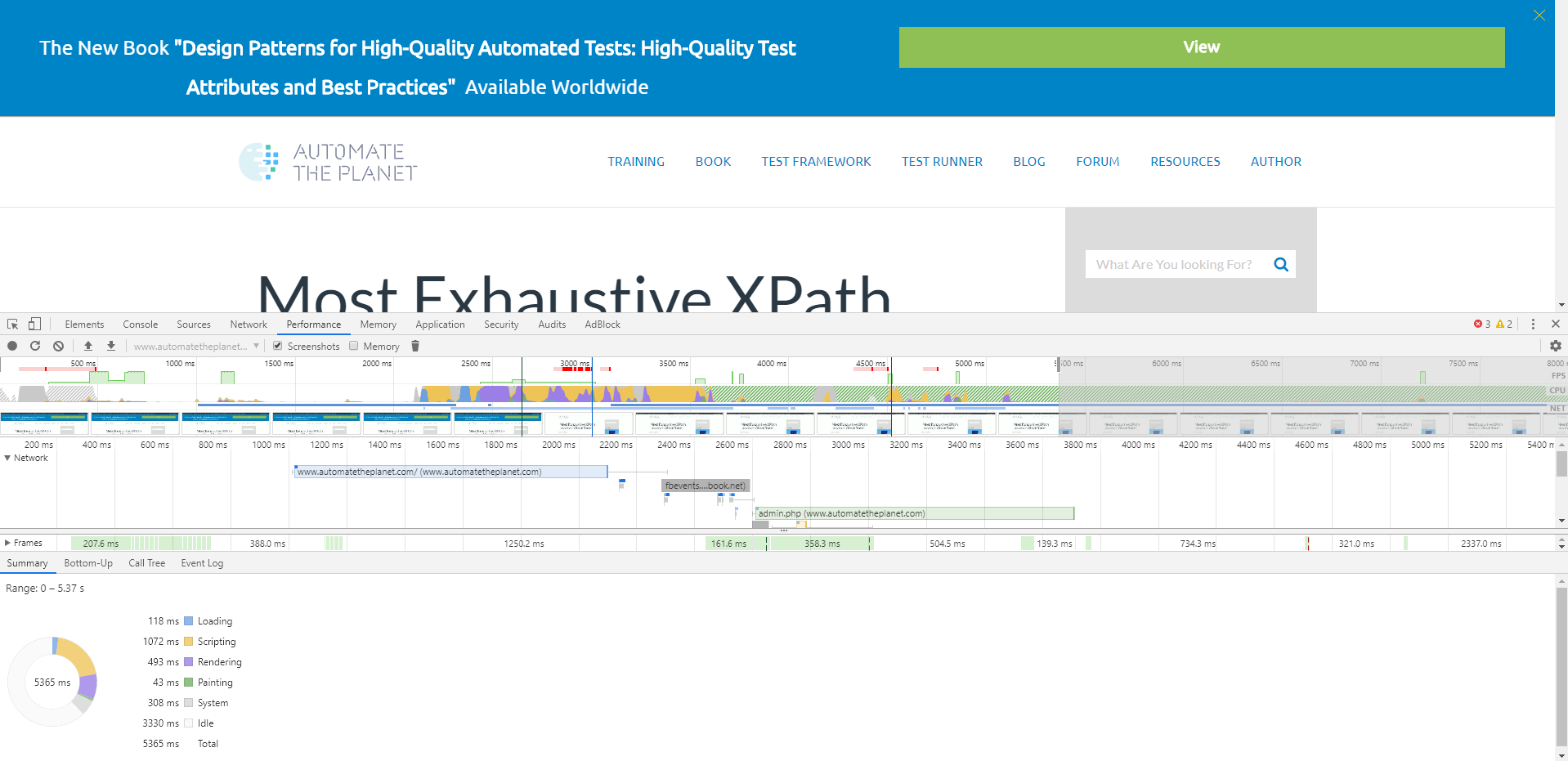Toggle the device toolbar icon

click(34, 325)
